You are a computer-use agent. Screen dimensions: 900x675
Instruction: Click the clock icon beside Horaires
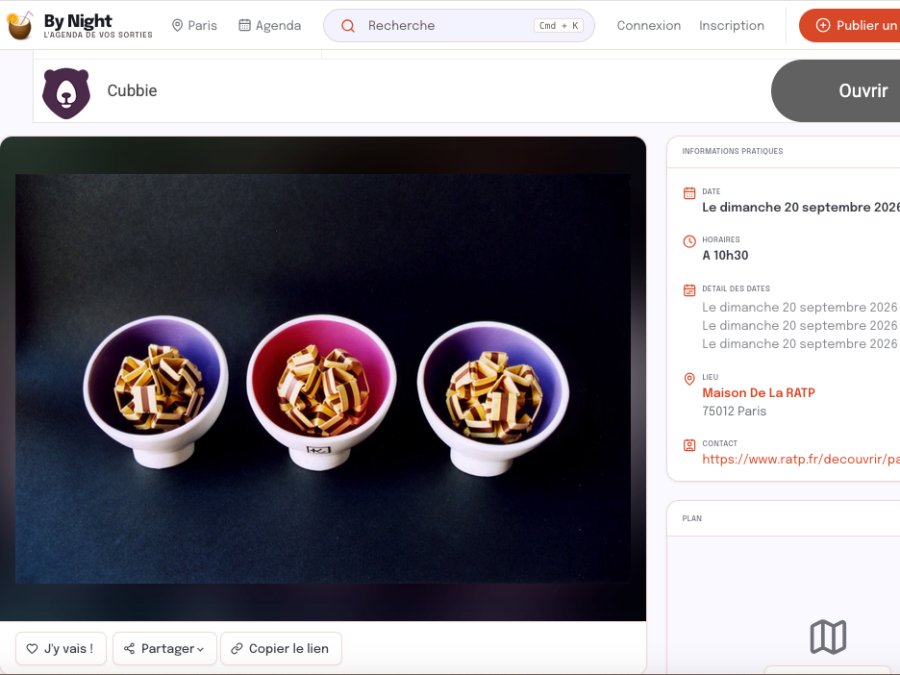pos(689,242)
